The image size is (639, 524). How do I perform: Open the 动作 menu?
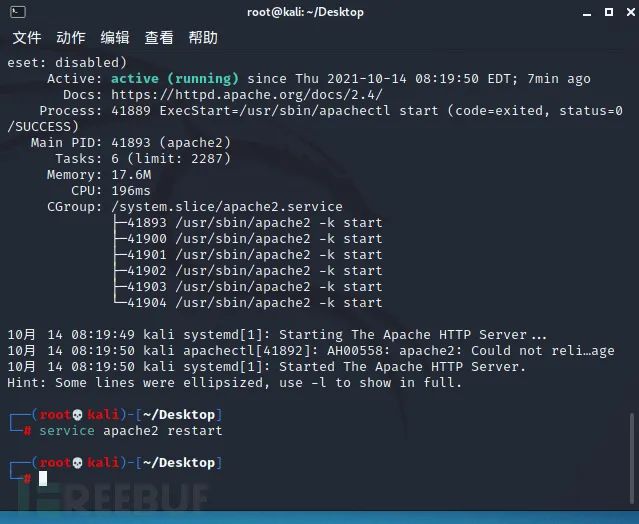[71, 38]
